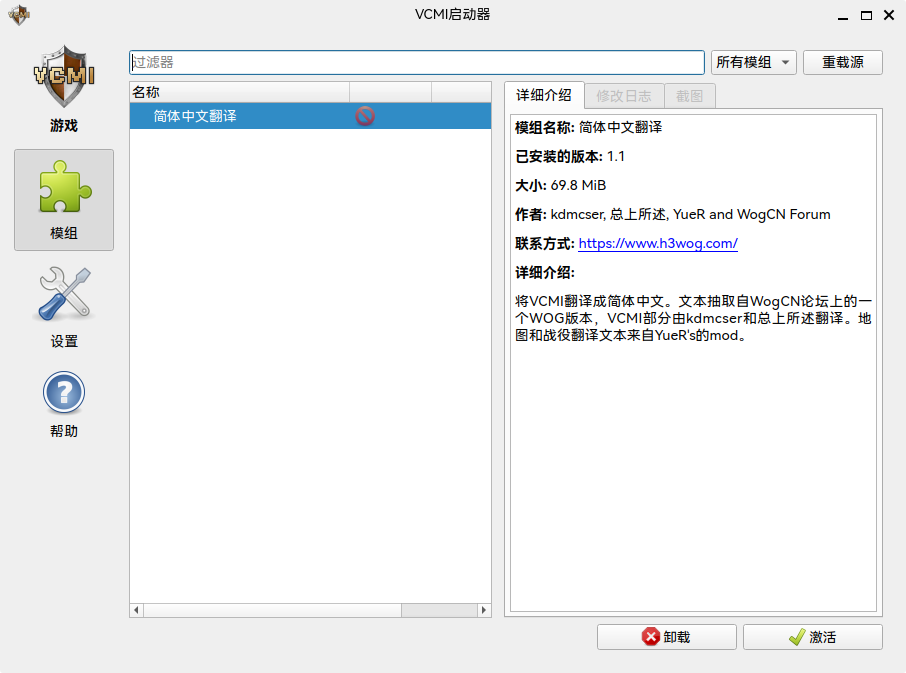
Task: Open the 所有模组 filter dropdown
Action: click(753, 62)
